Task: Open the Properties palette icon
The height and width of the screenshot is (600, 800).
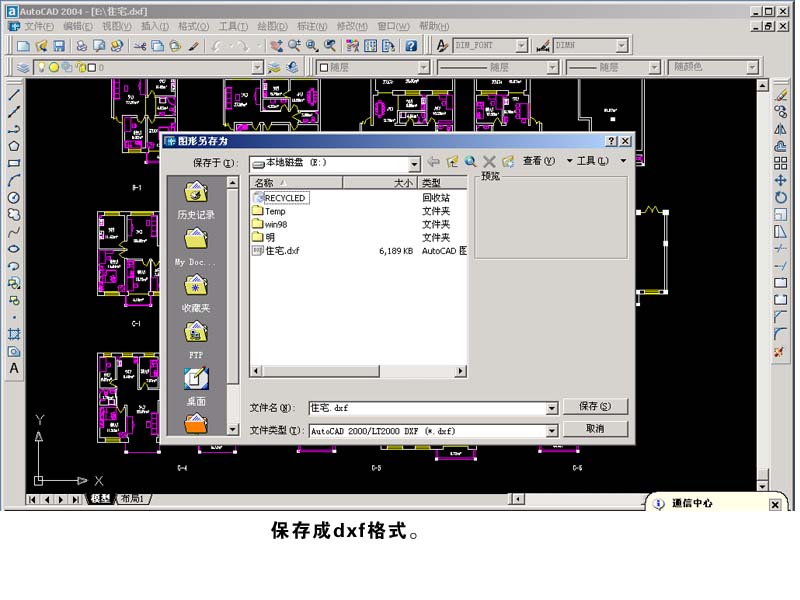Action: [352, 46]
